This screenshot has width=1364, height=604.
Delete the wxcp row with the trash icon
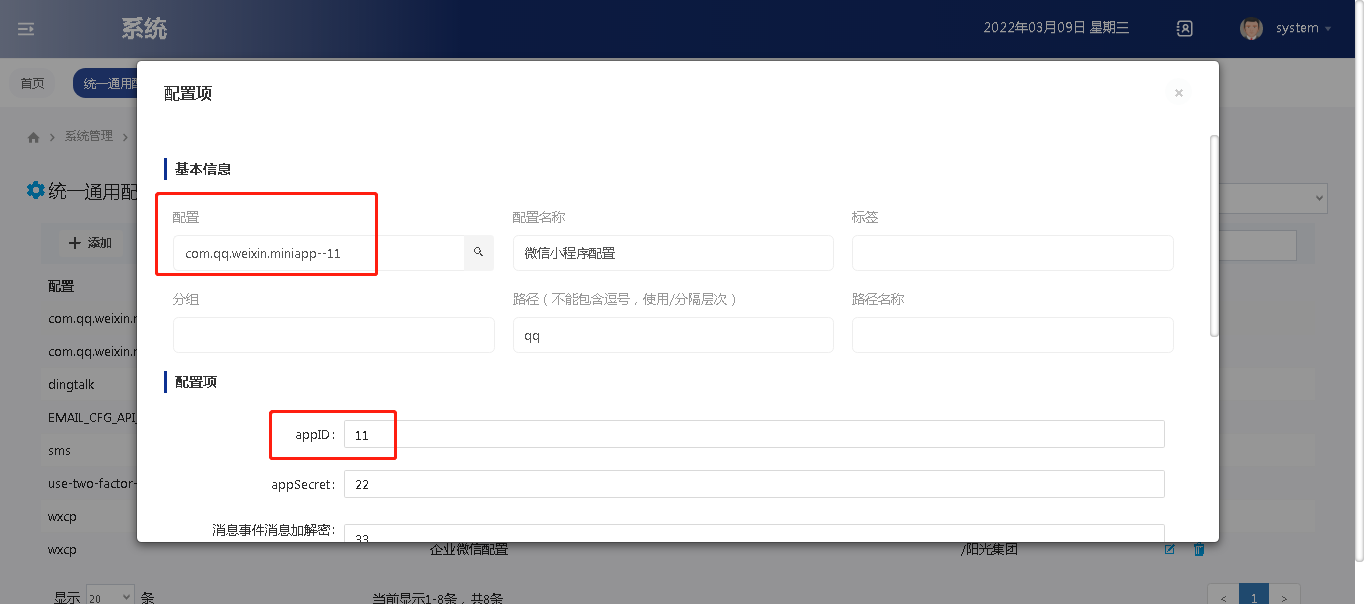coord(1199,549)
